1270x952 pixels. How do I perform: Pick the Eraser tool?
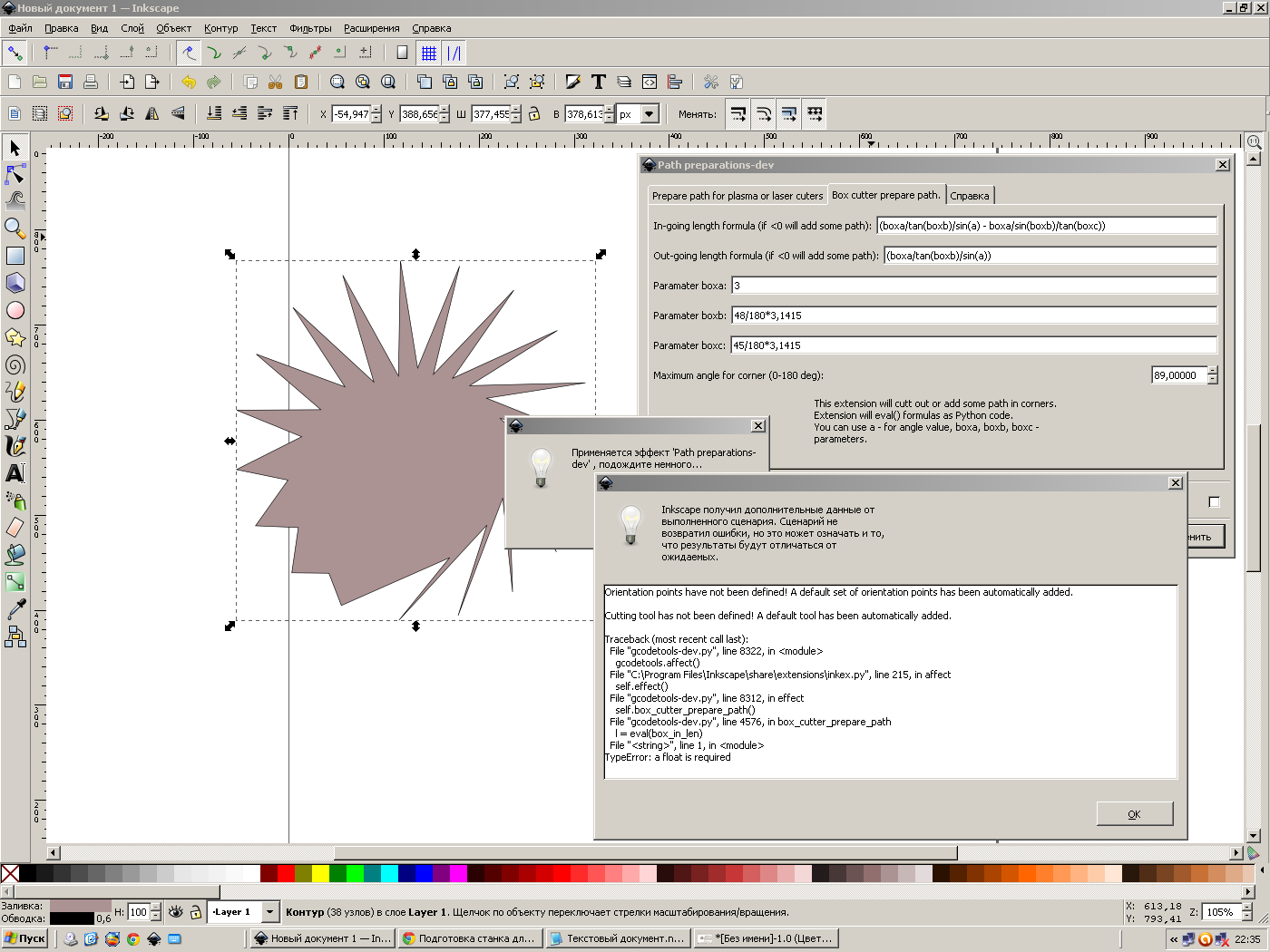click(x=15, y=527)
